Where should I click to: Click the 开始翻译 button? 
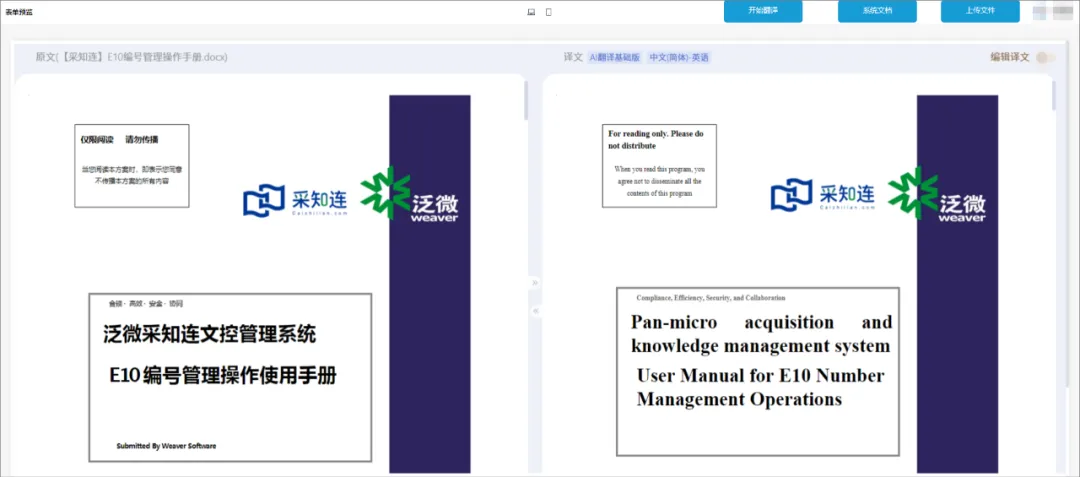pyautogui.click(x=762, y=12)
